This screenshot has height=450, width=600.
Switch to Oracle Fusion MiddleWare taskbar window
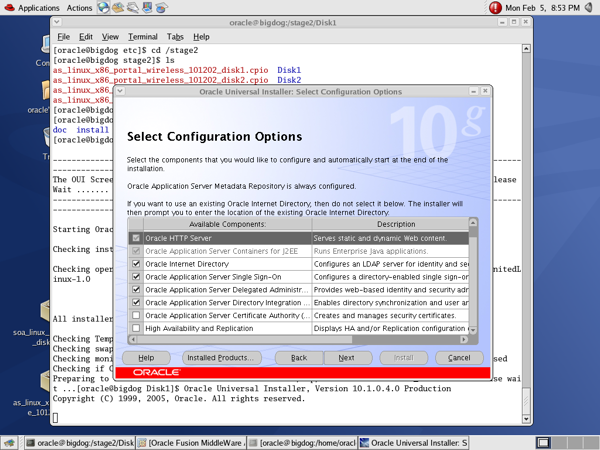click(x=191, y=443)
